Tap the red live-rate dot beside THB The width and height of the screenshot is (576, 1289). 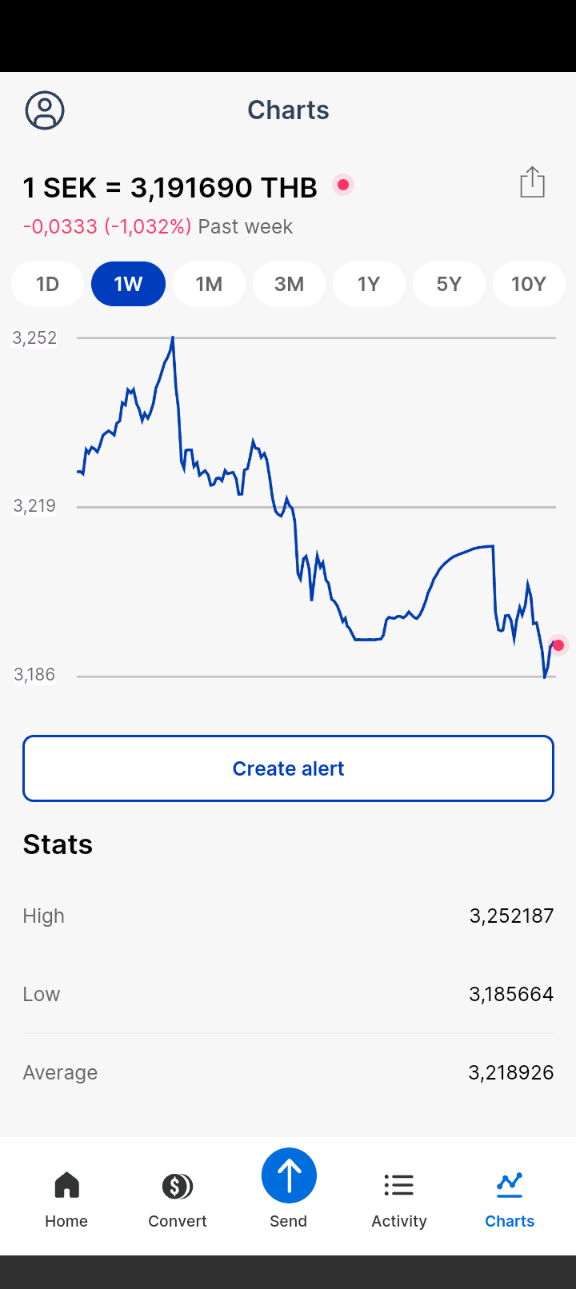pos(343,185)
